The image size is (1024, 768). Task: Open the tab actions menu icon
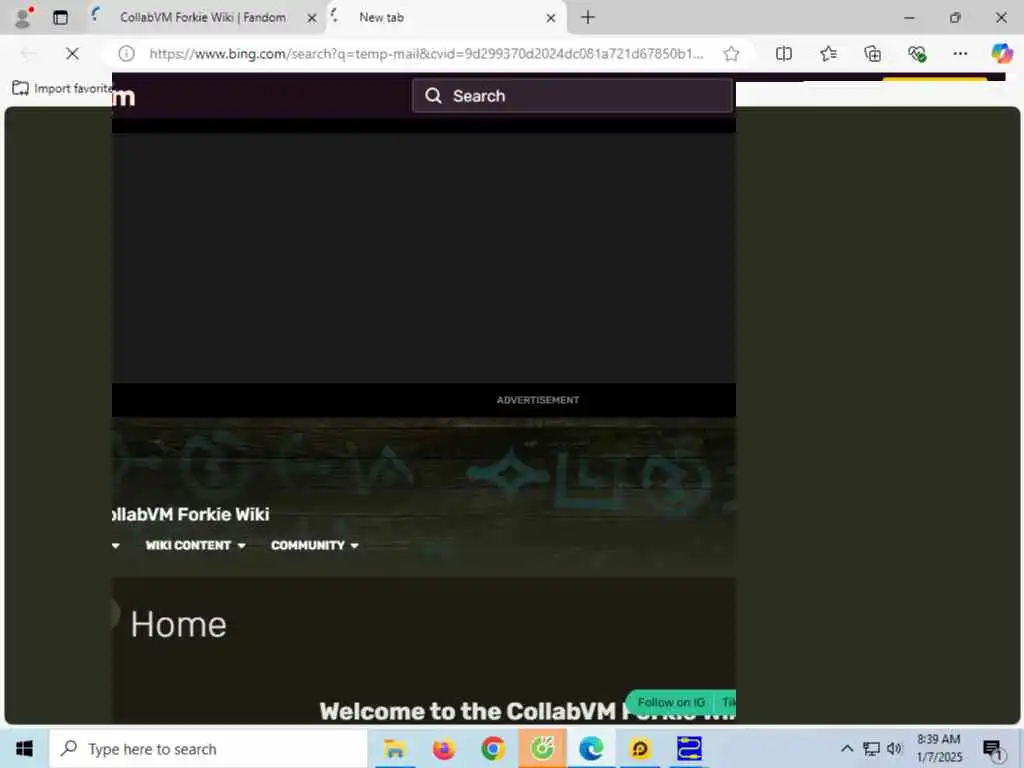[x=60, y=18]
